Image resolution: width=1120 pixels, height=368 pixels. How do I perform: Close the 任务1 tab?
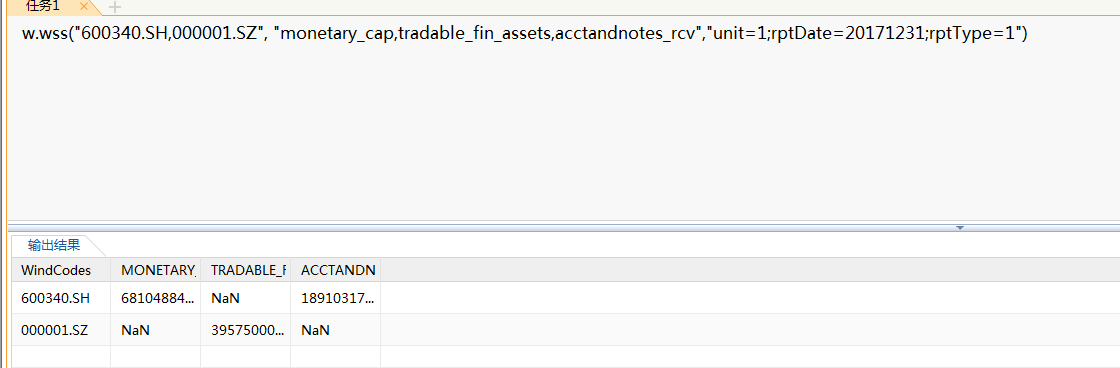pos(84,6)
